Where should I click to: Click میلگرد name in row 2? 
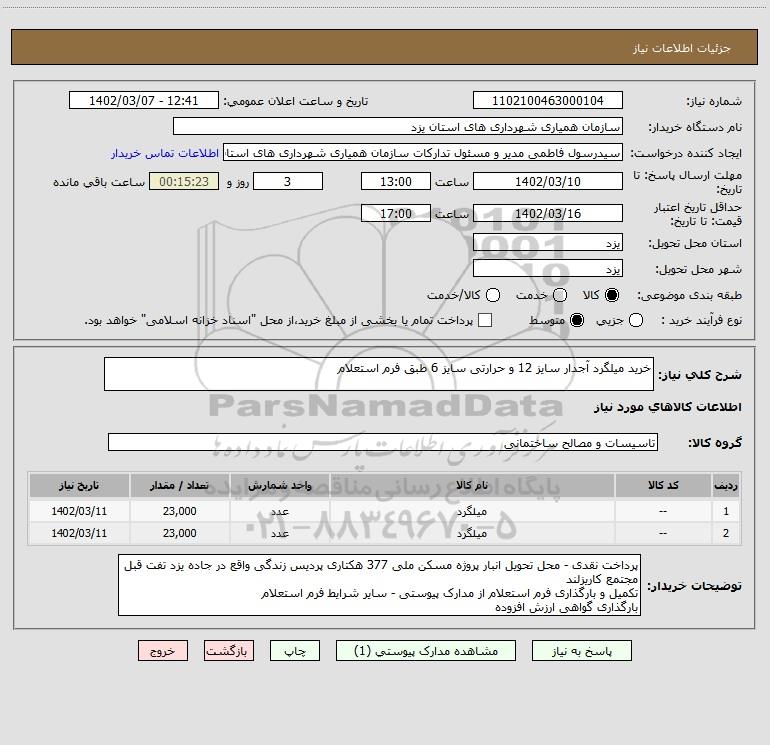(x=472, y=533)
